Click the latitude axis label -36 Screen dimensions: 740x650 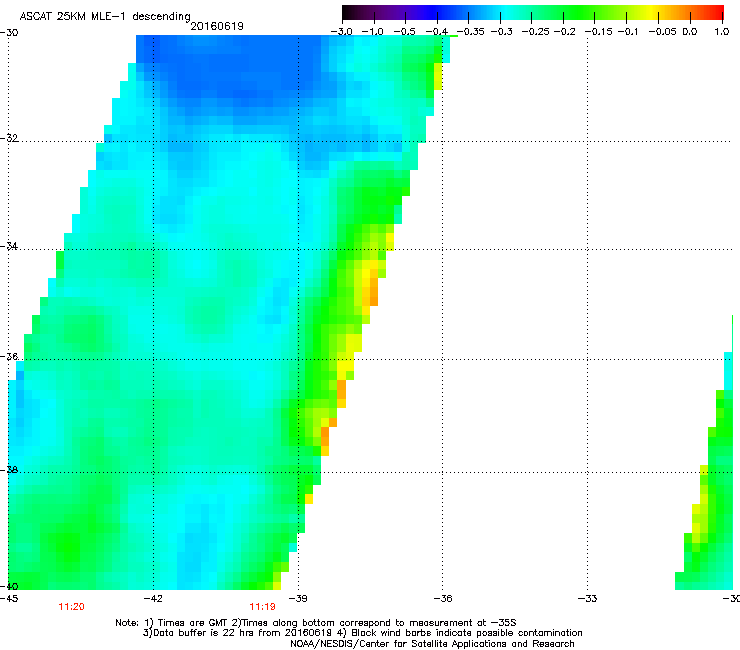(9, 356)
